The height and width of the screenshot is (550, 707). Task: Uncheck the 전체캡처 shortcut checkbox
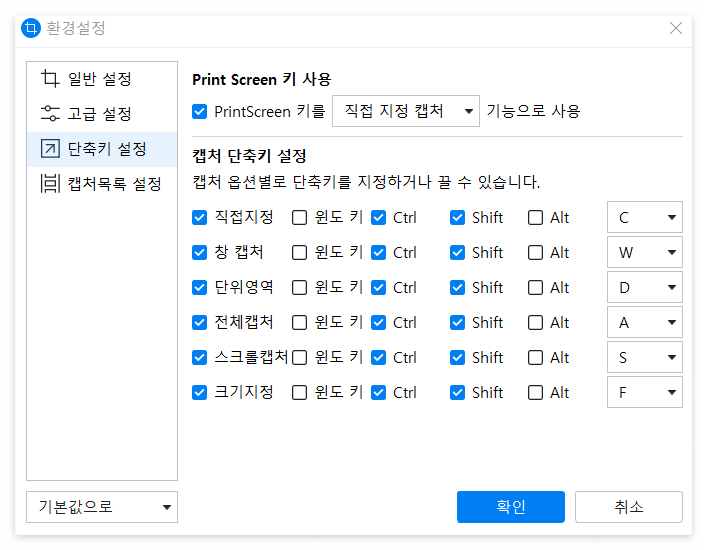[x=199, y=323]
